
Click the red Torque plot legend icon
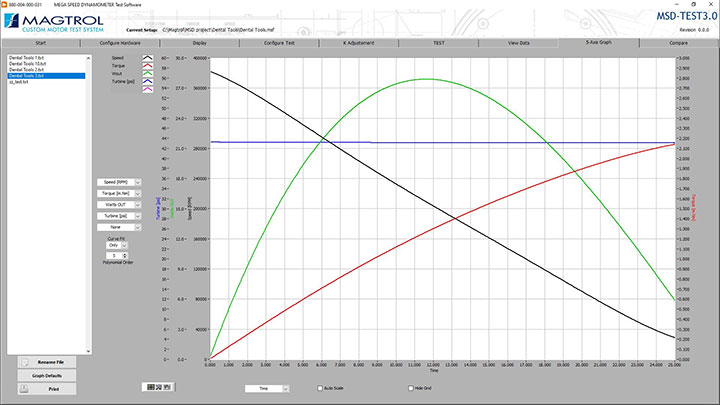tap(149, 67)
